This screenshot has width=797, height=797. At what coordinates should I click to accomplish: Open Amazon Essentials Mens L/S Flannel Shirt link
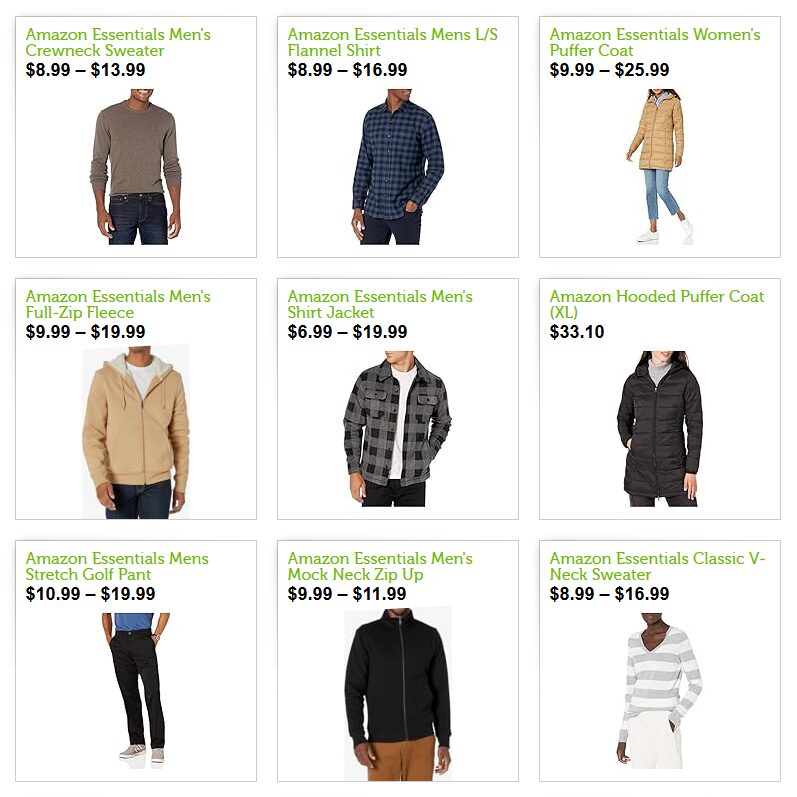[392, 43]
